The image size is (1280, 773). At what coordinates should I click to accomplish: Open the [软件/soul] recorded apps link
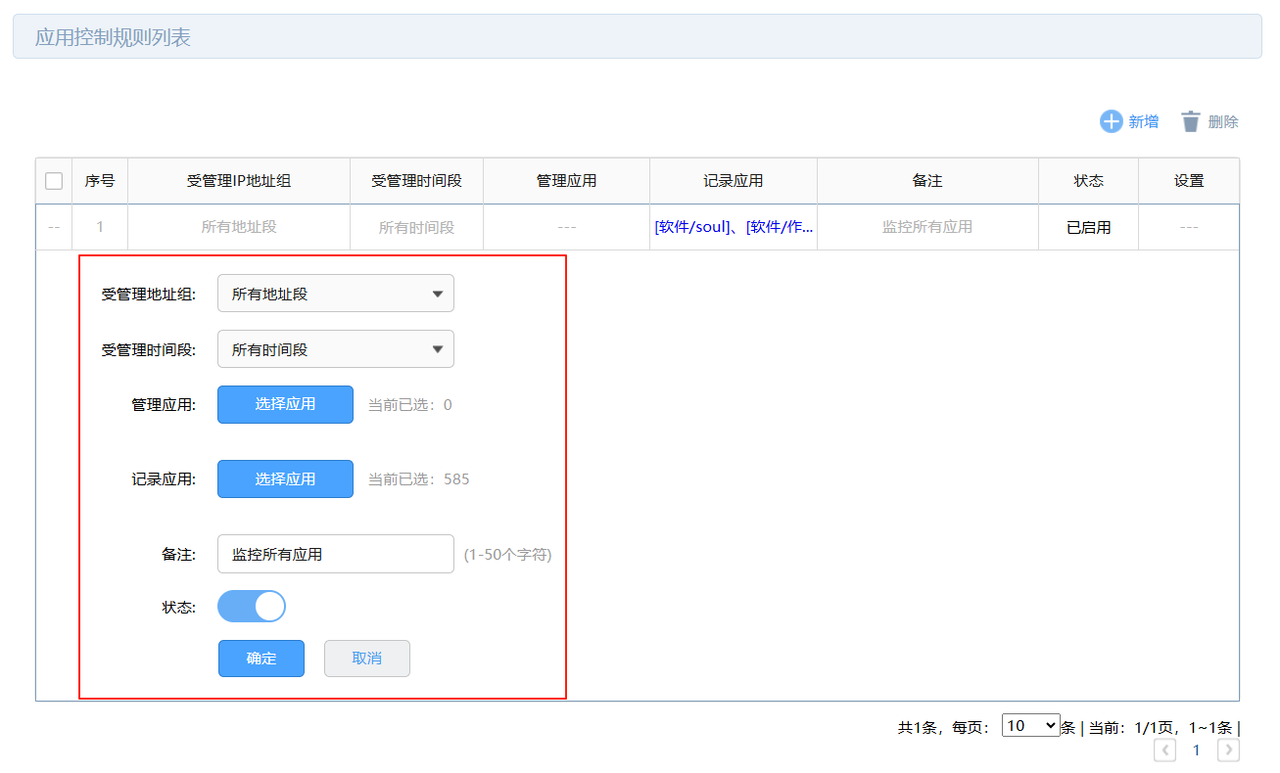point(692,227)
